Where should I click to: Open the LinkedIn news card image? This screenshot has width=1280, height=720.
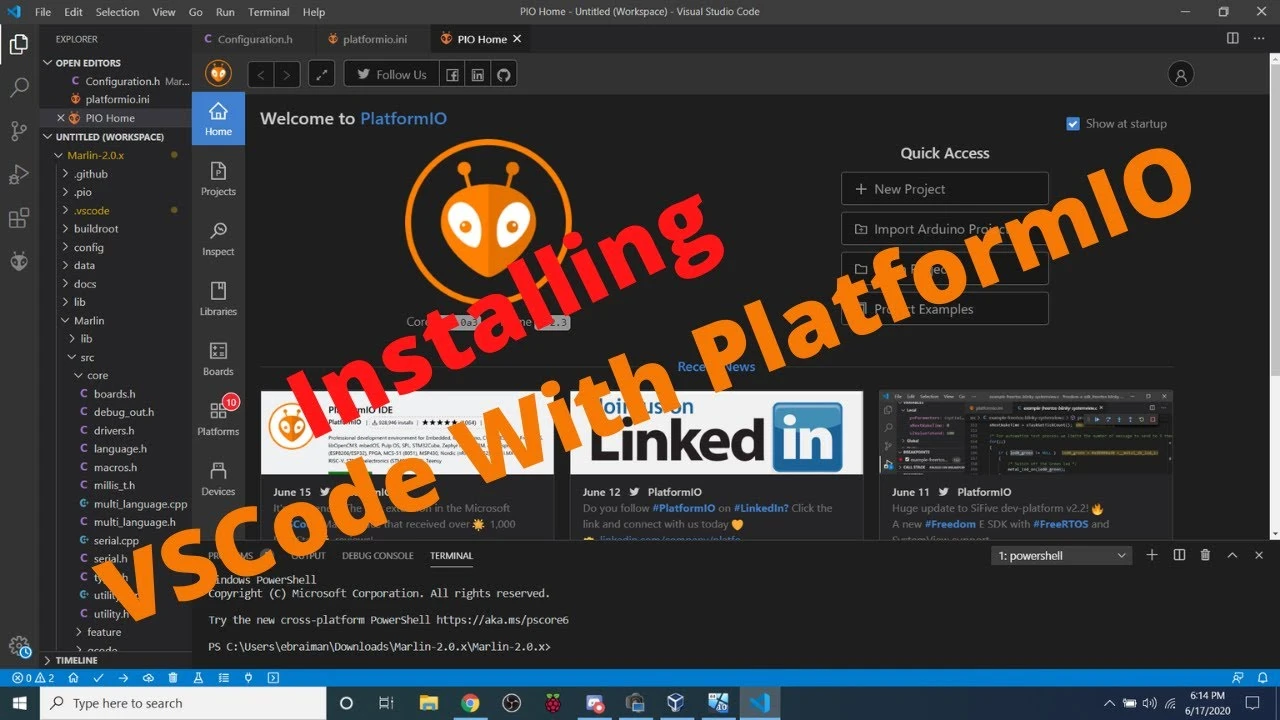(x=716, y=432)
